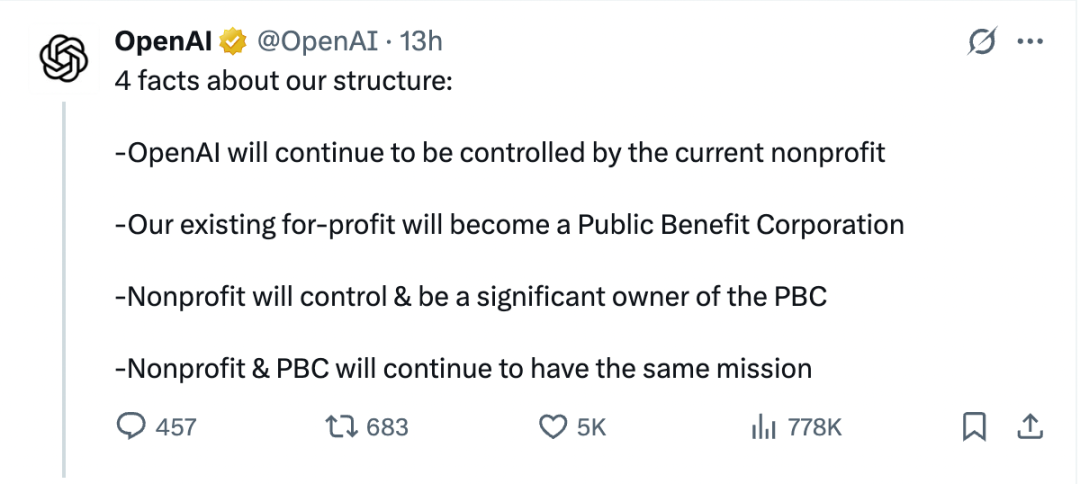1080x484 pixels.
Task: Open the @OpenAI handle link
Action: tap(318, 43)
